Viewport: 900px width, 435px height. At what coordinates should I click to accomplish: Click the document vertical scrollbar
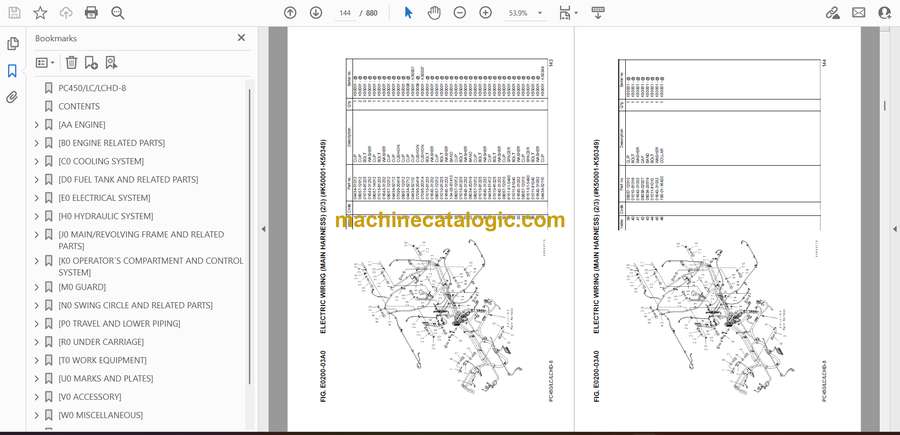pyautogui.click(x=885, y=107)
